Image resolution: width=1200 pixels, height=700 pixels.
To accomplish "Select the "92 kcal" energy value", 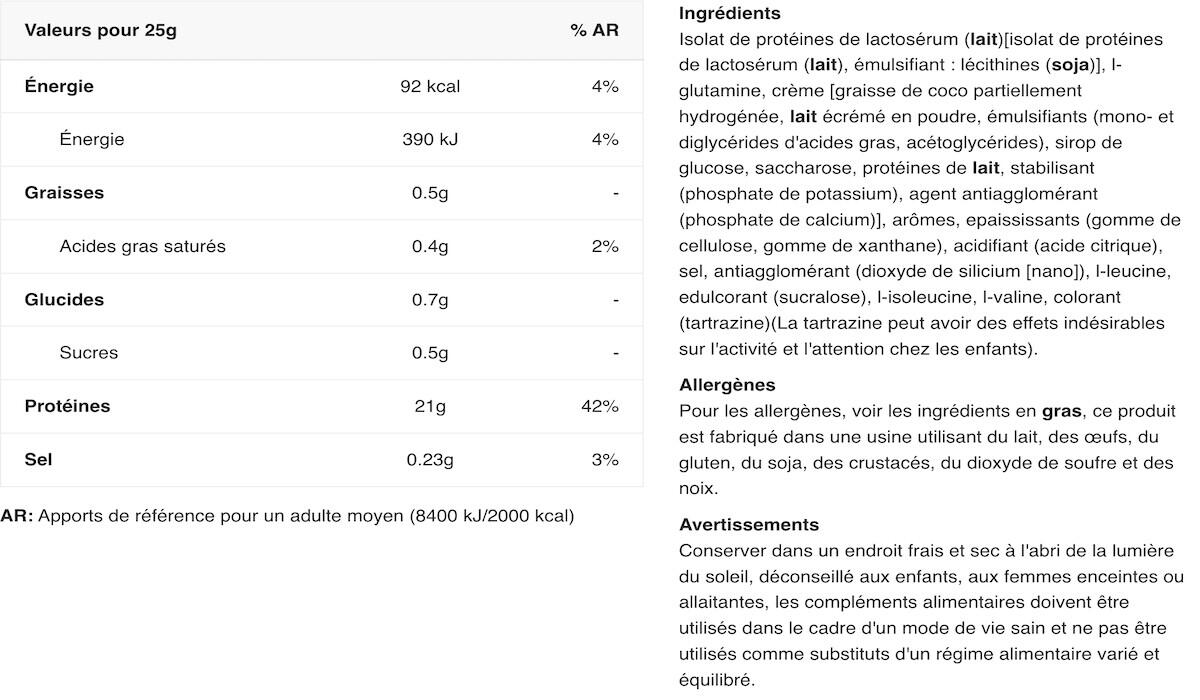I will click(x=430, y=86).
